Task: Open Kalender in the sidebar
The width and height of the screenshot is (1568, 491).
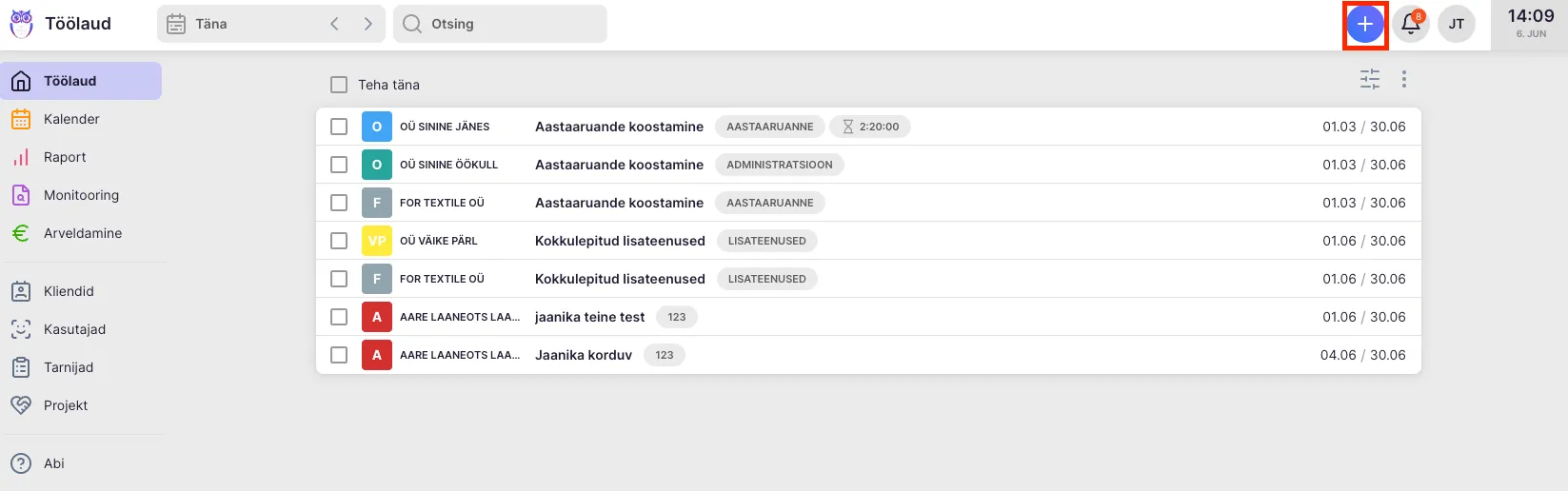Action: coord(71,119)
